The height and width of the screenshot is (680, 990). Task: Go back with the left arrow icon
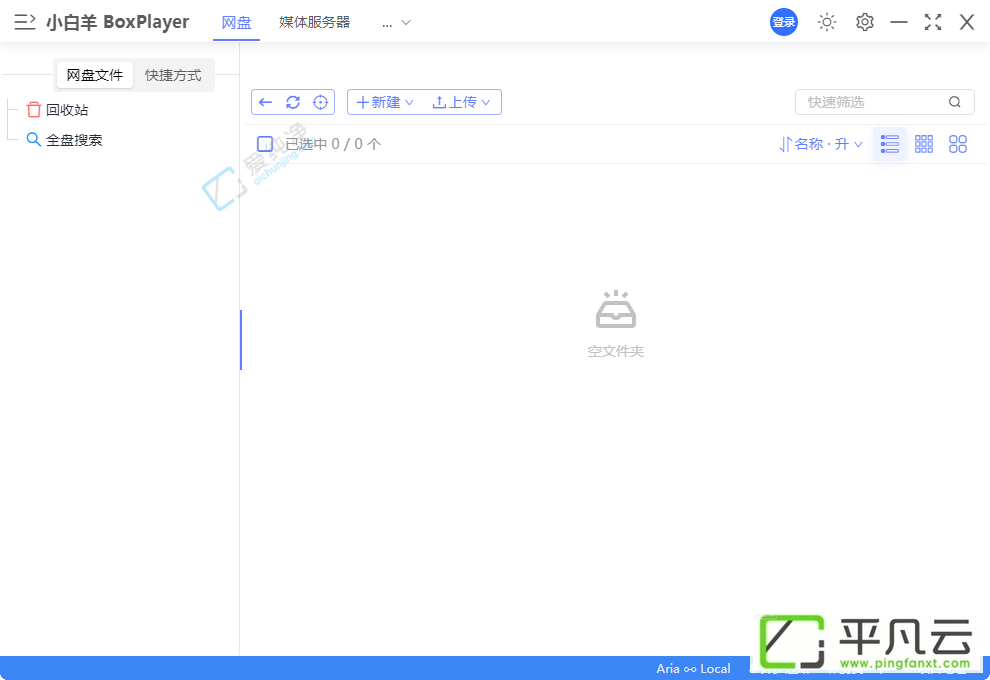265,102
